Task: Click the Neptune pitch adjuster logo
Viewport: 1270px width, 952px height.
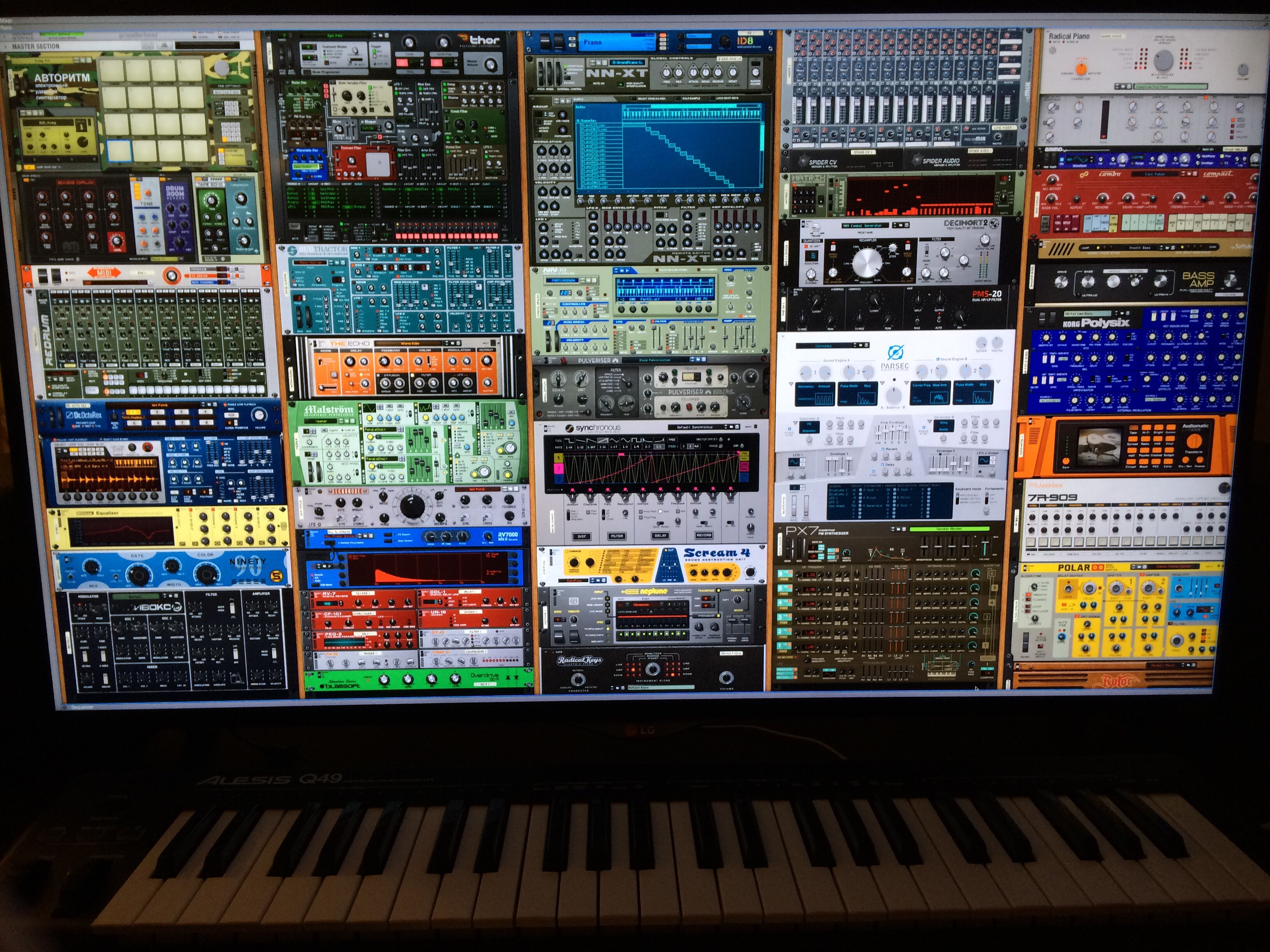Action: (645, 591)
